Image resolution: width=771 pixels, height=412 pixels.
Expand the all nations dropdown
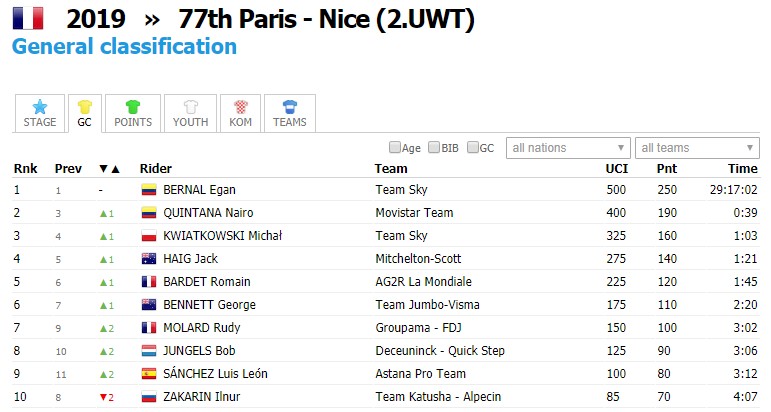pyautogui.click(x=568, y=147)
